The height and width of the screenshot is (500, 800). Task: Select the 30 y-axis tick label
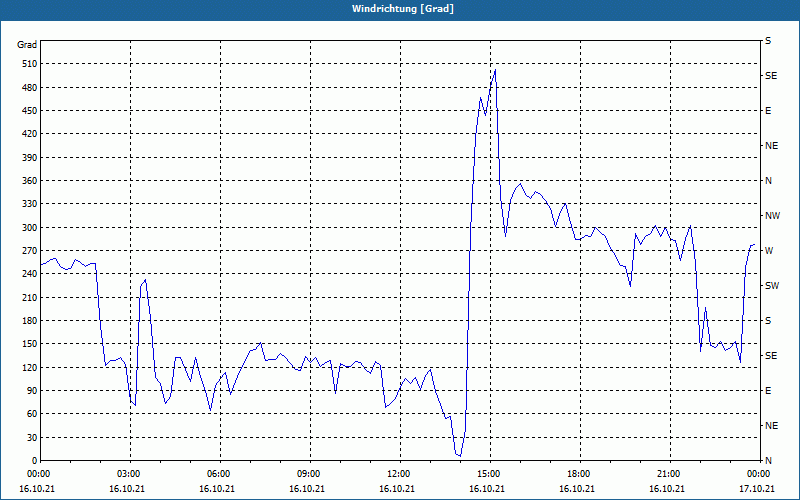pyautogui.click(x=31, y=437)
